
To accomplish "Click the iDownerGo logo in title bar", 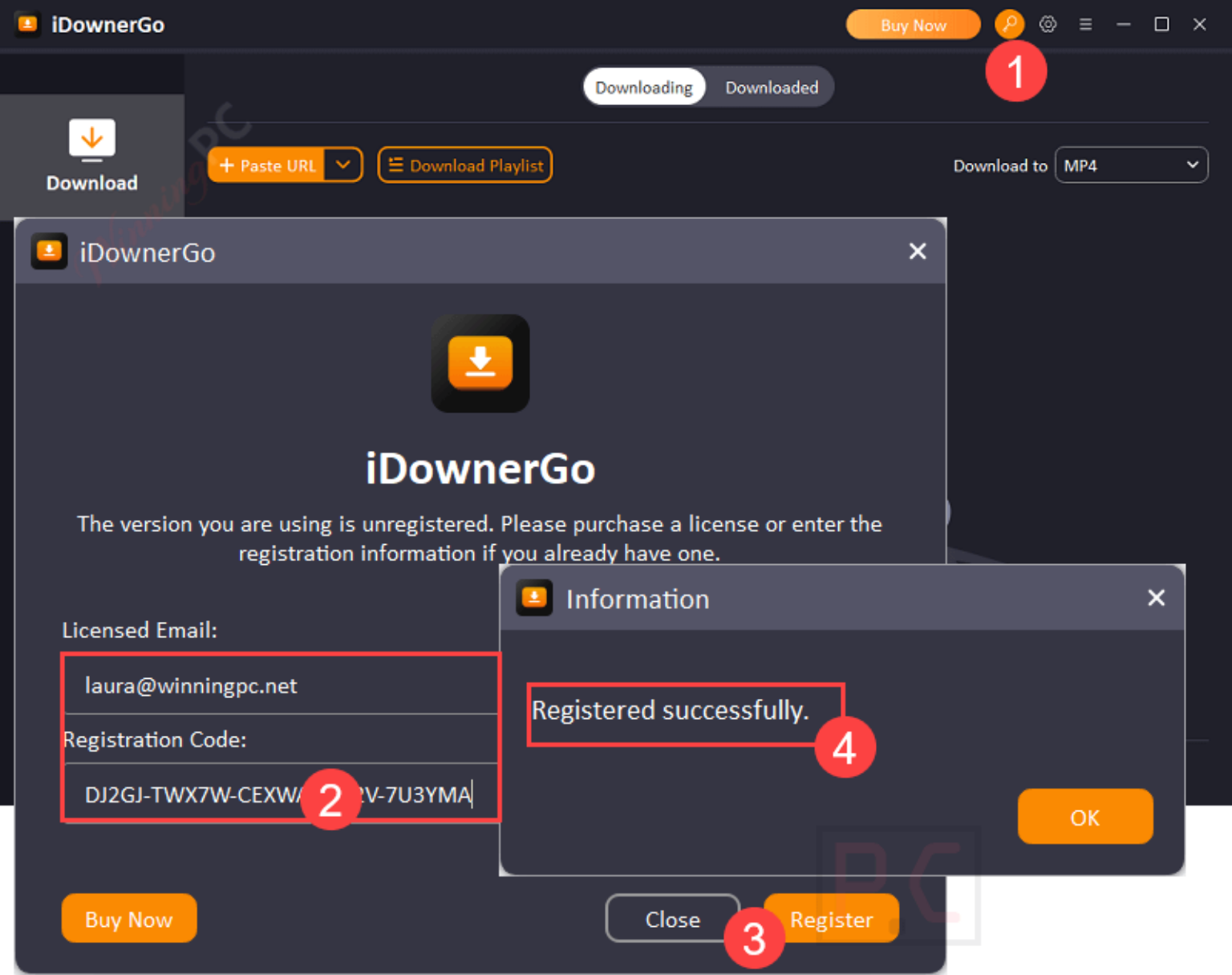I will tap(29, 24).
